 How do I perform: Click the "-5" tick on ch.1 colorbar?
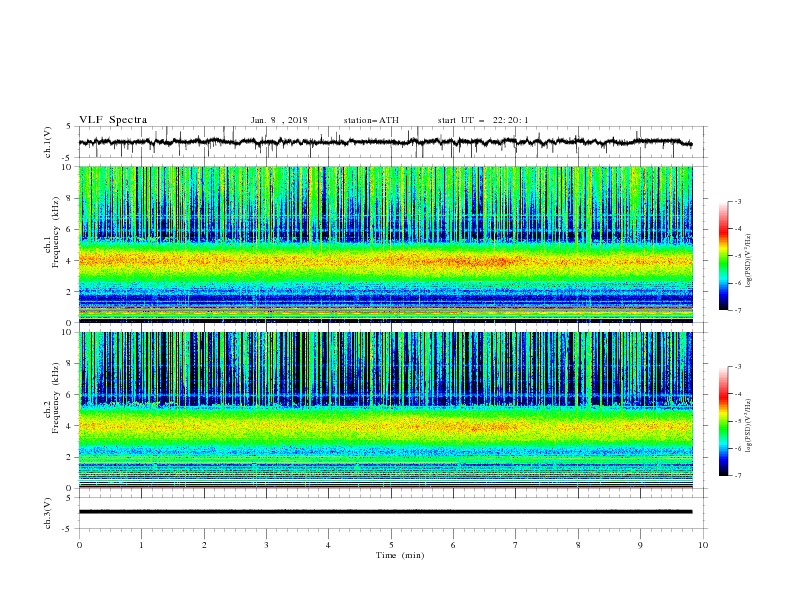click(738, 256)
